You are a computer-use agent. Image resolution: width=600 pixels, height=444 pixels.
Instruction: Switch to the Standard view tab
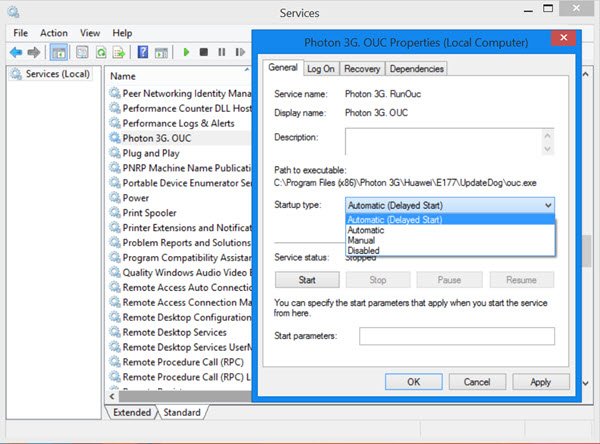point(182,412)
